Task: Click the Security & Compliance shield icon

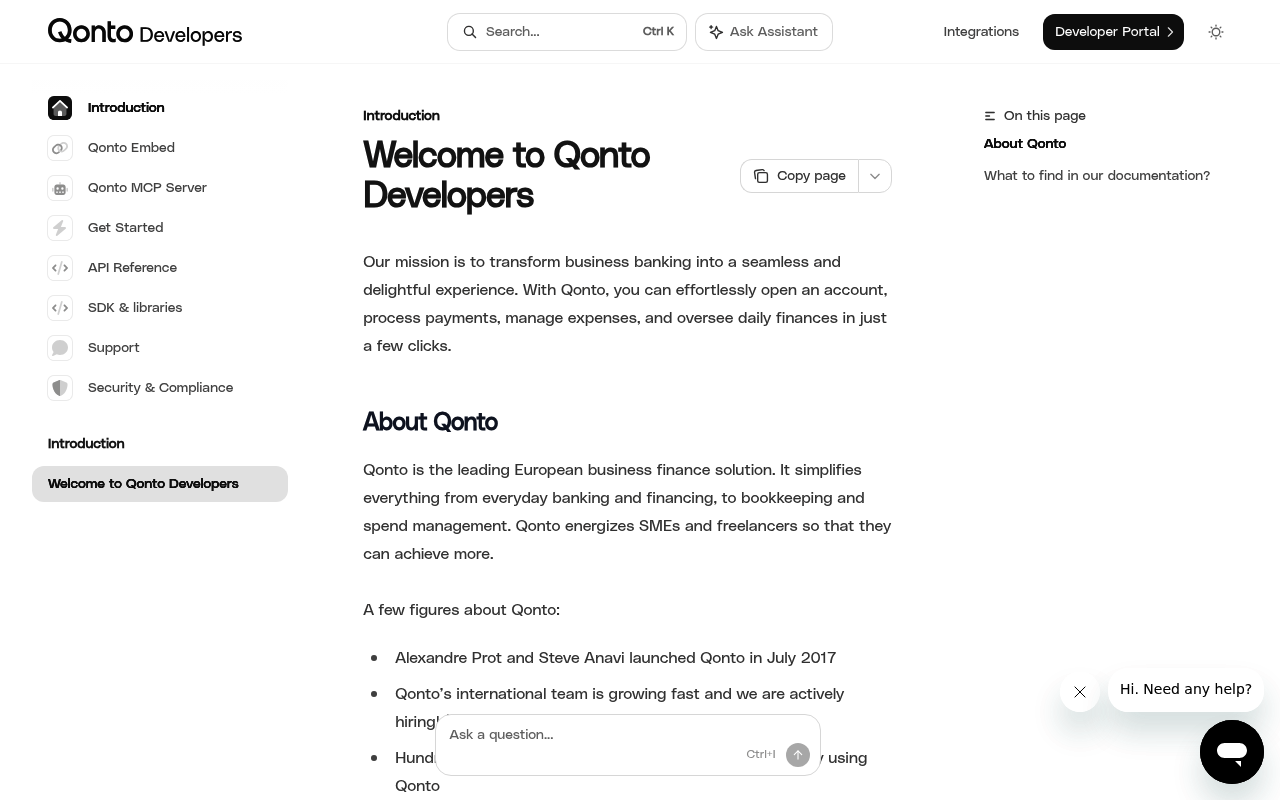Action: [60, 388]
